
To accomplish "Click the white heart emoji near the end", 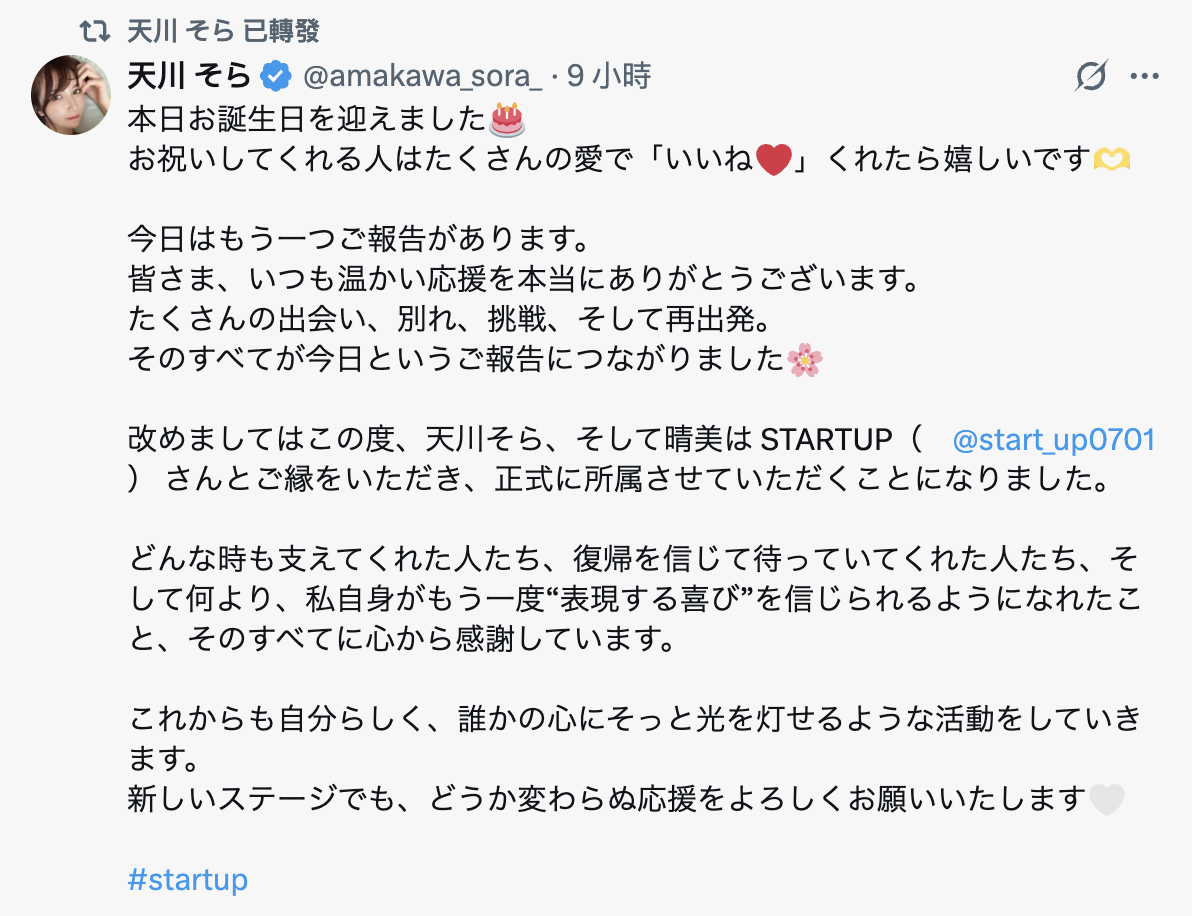I will pyautogui.click(x=1105, y=799).
